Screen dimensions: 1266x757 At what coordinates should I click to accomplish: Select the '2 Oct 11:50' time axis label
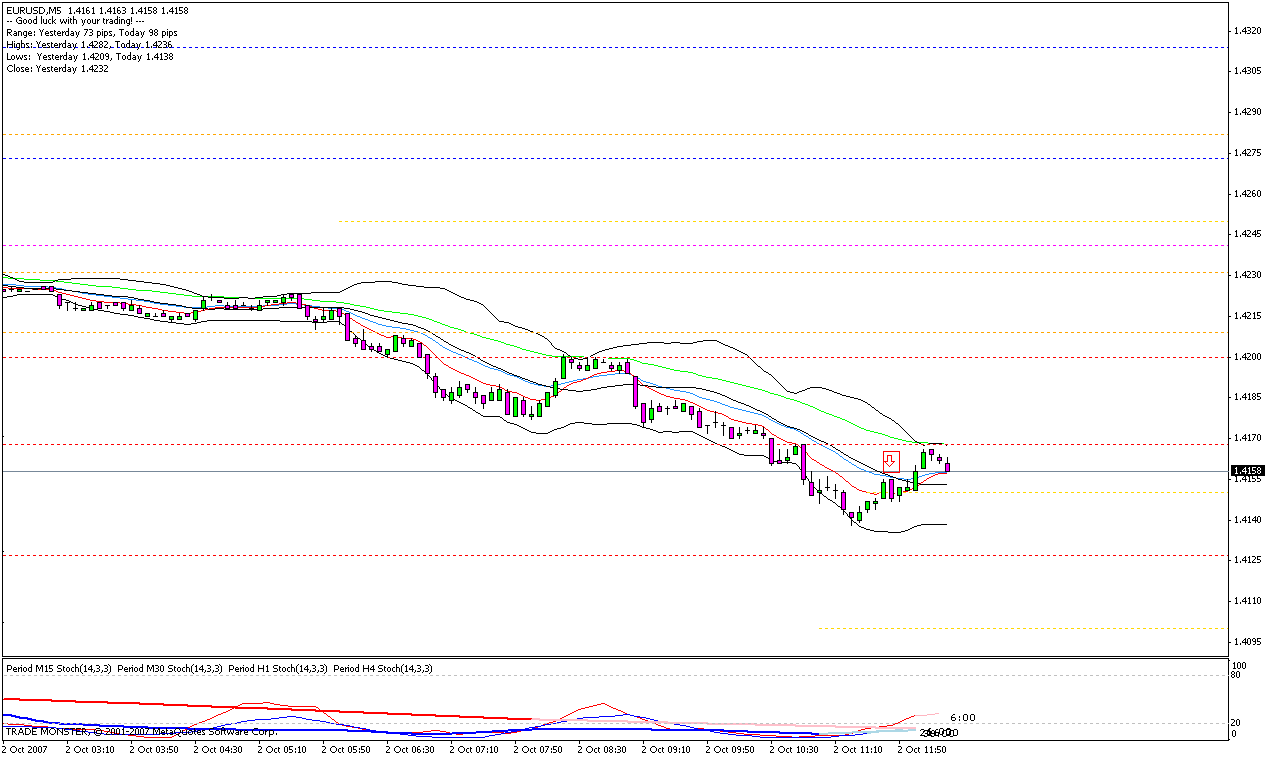[x=921, y=748]
